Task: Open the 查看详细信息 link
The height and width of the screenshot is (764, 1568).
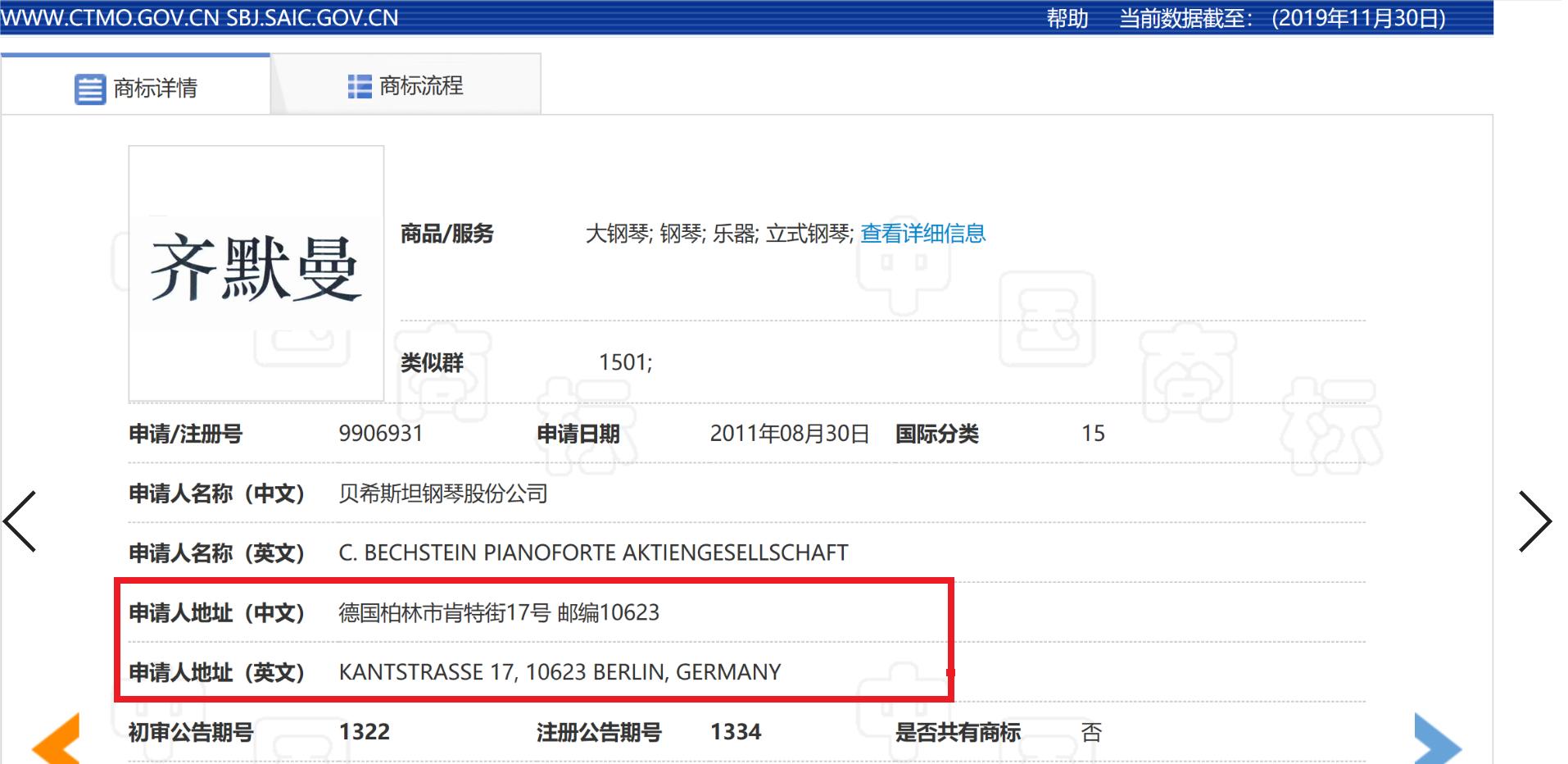Action: [x=922, y=234]
